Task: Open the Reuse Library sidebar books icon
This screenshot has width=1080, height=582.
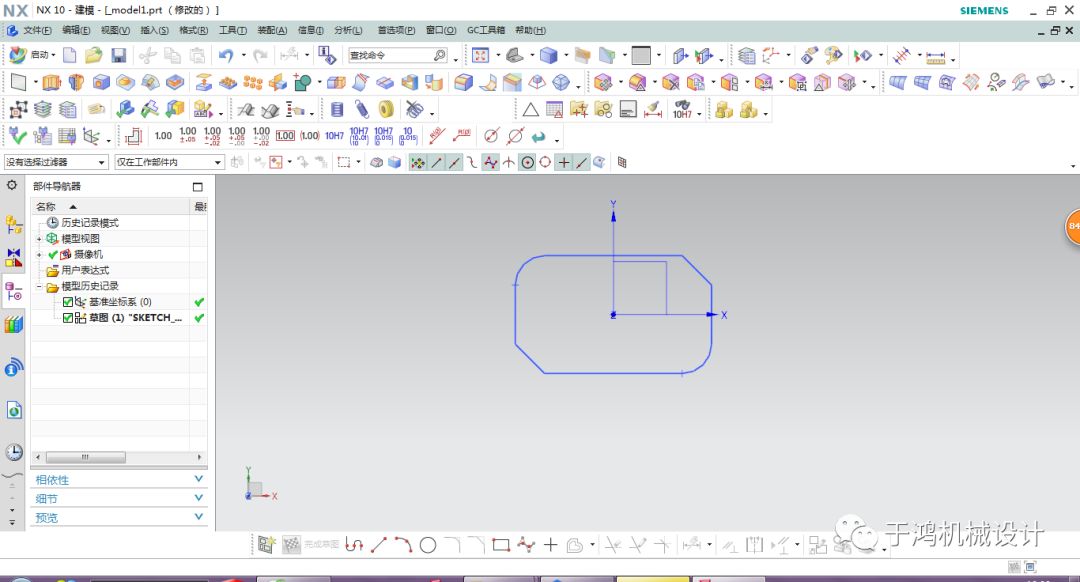Action: [14, 324]
